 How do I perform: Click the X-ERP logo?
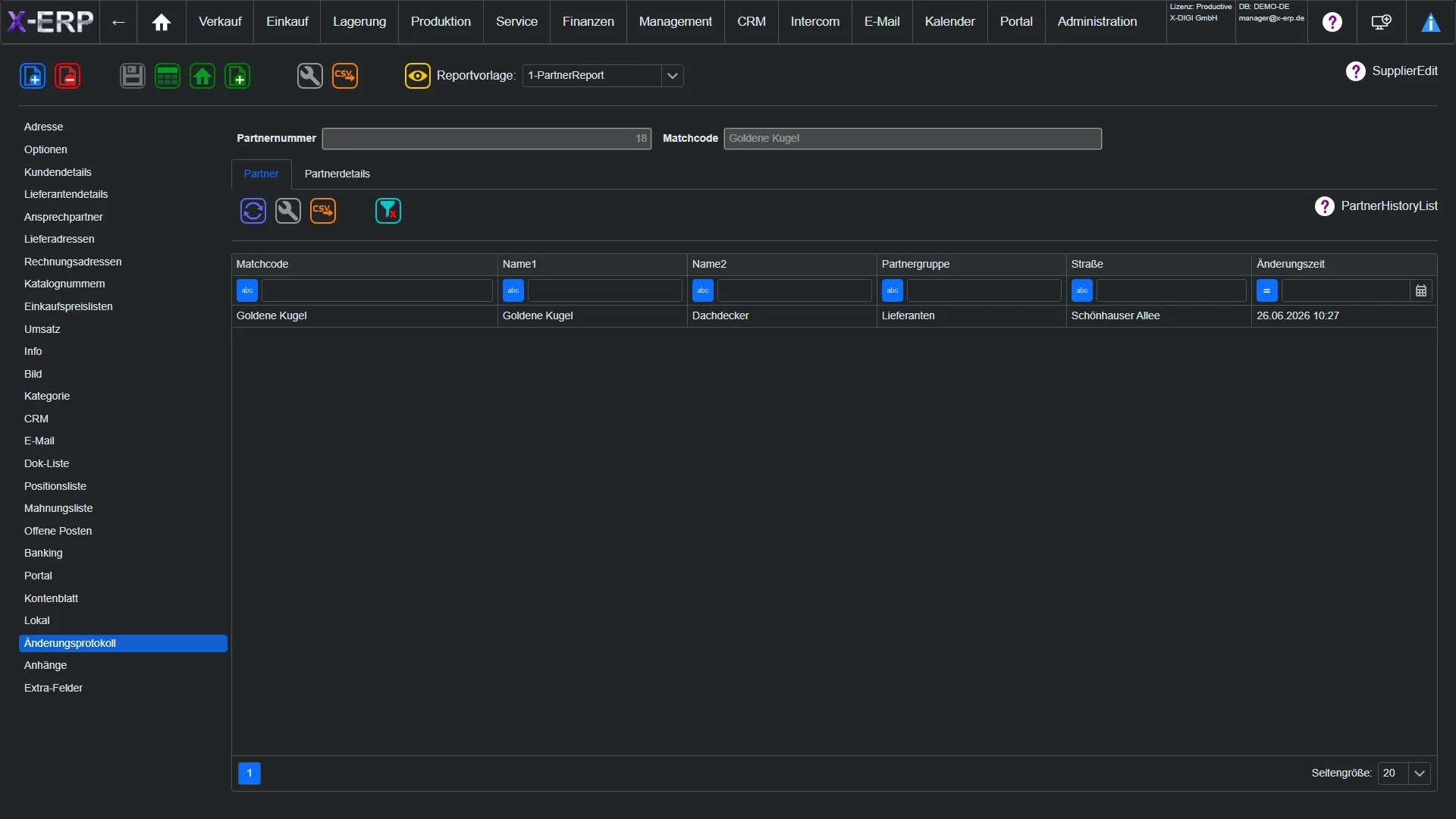pyautogui.click(x=50, y=21)
